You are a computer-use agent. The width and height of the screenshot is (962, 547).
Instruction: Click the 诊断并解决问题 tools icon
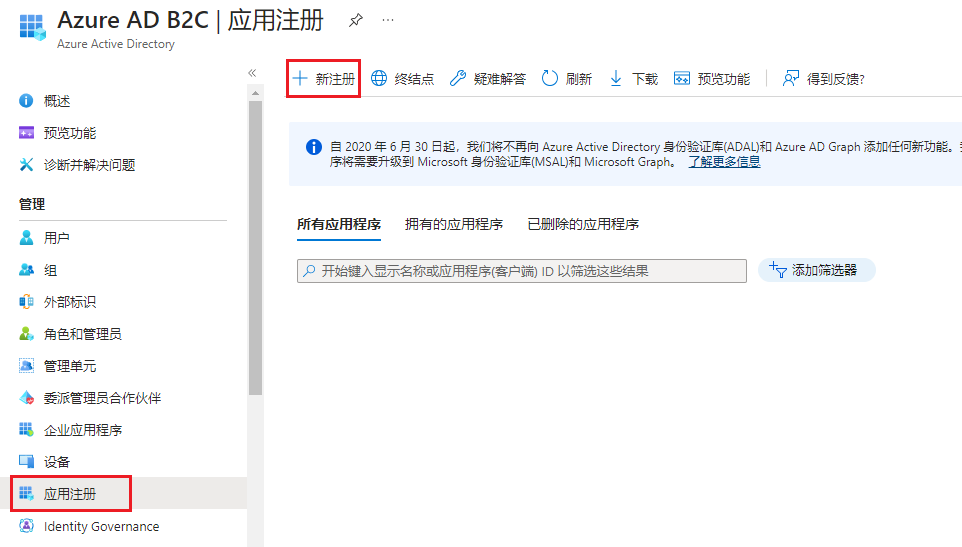click(26, 164)
